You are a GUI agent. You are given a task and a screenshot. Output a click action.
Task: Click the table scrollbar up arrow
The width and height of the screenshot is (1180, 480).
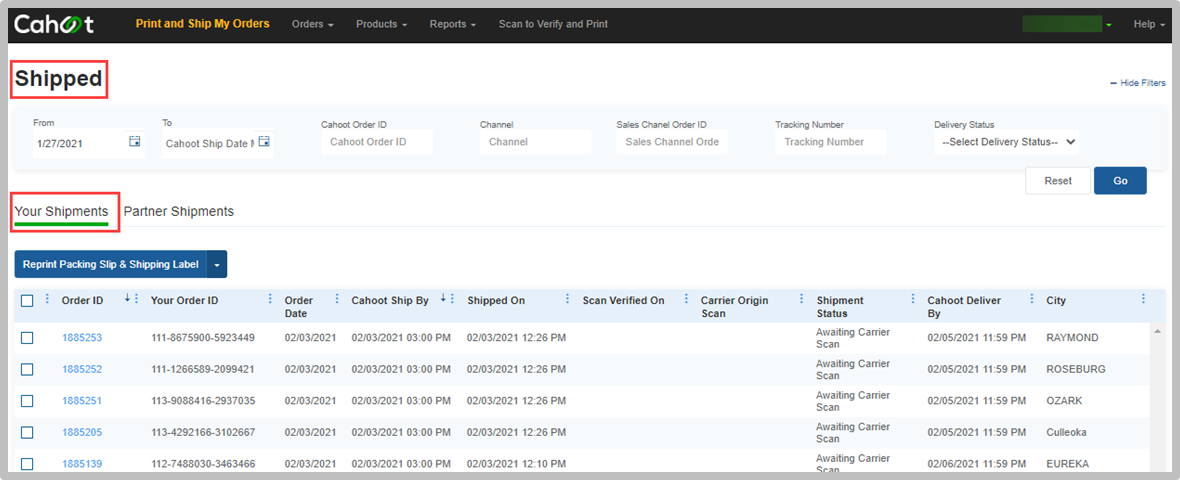click(1156, 331)
